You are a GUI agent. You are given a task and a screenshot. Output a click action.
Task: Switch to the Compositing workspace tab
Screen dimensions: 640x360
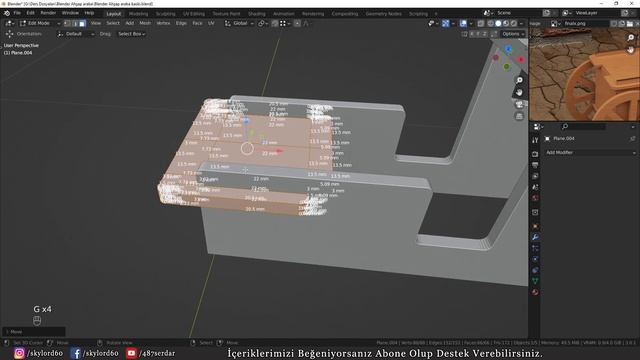point(345,13)
